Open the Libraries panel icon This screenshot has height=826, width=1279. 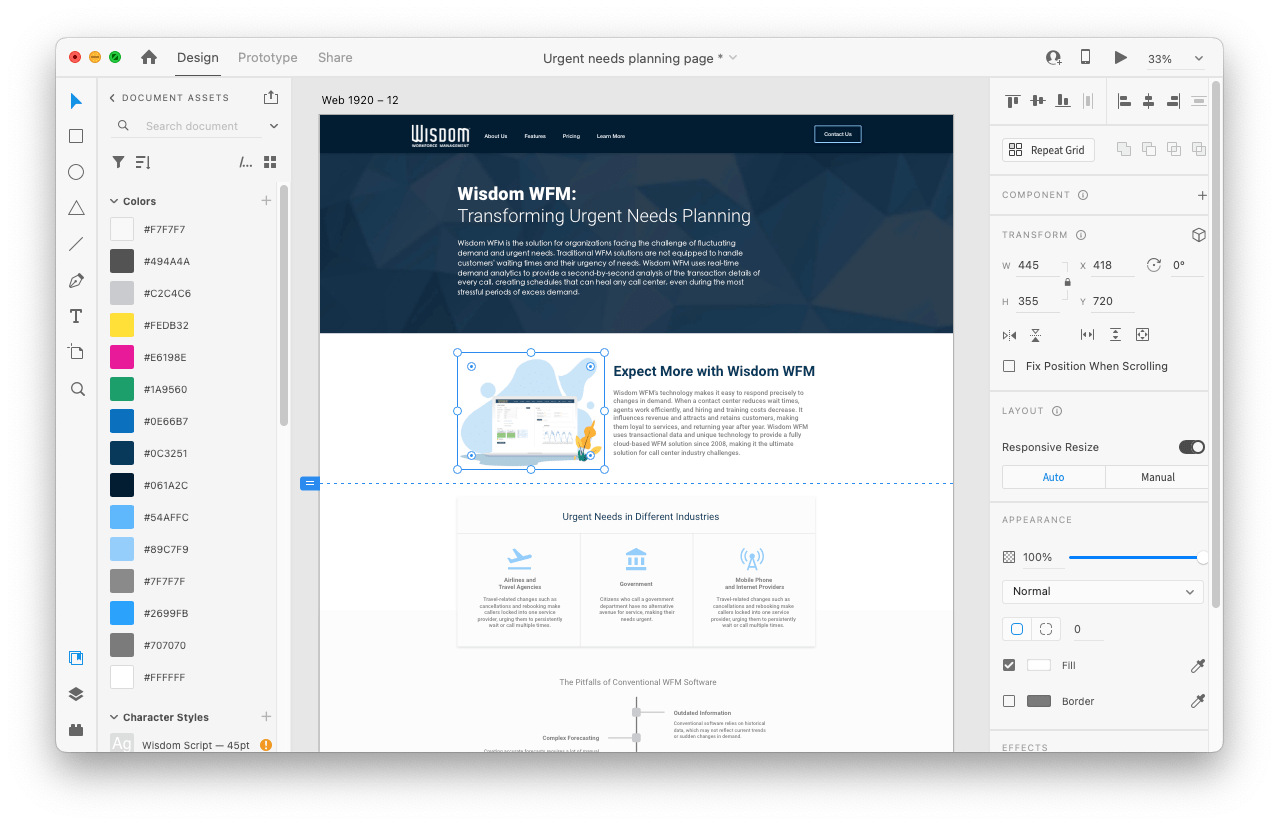76,658
